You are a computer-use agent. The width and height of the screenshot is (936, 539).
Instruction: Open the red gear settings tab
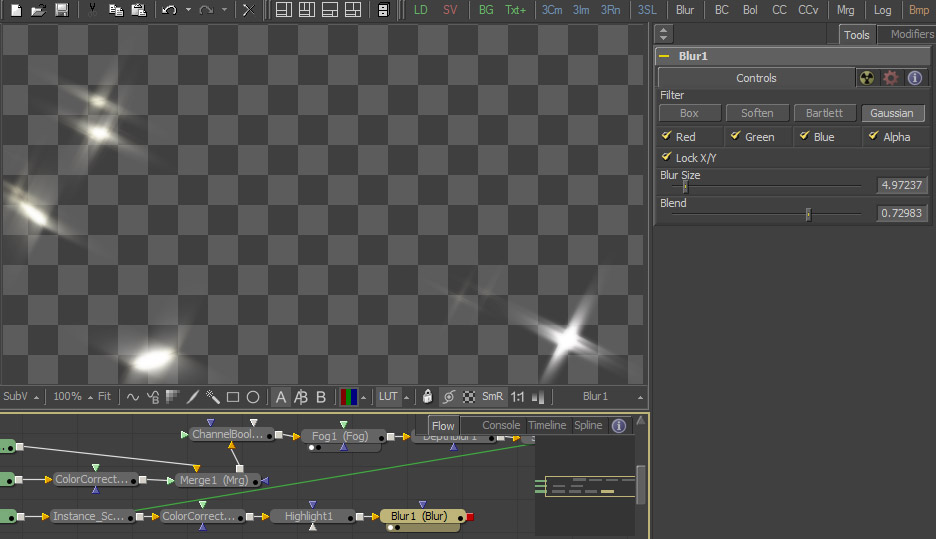click(x=890, y=78)
